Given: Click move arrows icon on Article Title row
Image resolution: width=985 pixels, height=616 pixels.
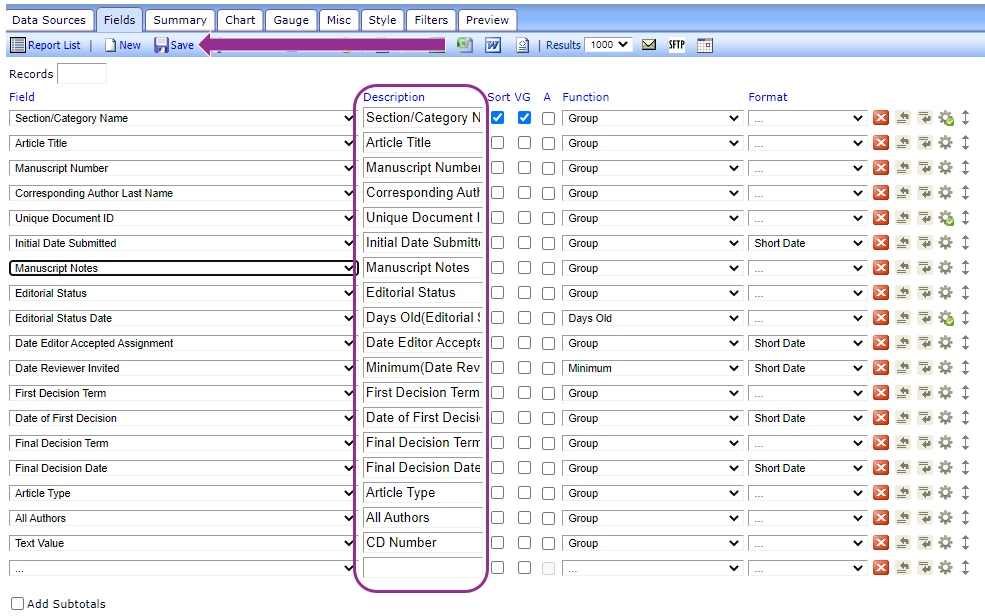Looking at the screenshot, I should [966, 143].
